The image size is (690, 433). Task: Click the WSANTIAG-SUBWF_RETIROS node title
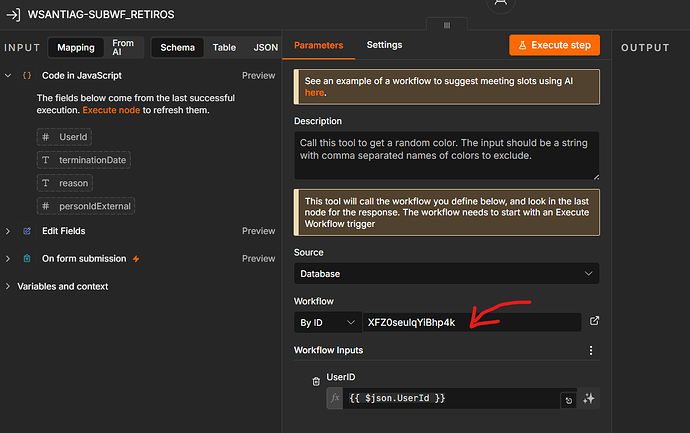101,15
